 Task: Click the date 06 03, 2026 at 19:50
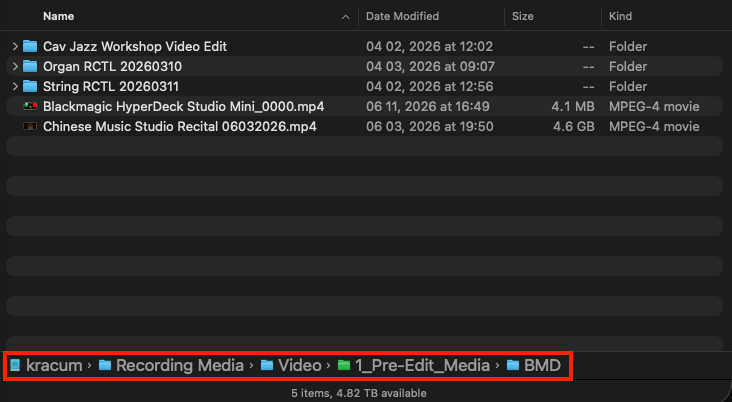pyautogui.click(x=429, y=127)
